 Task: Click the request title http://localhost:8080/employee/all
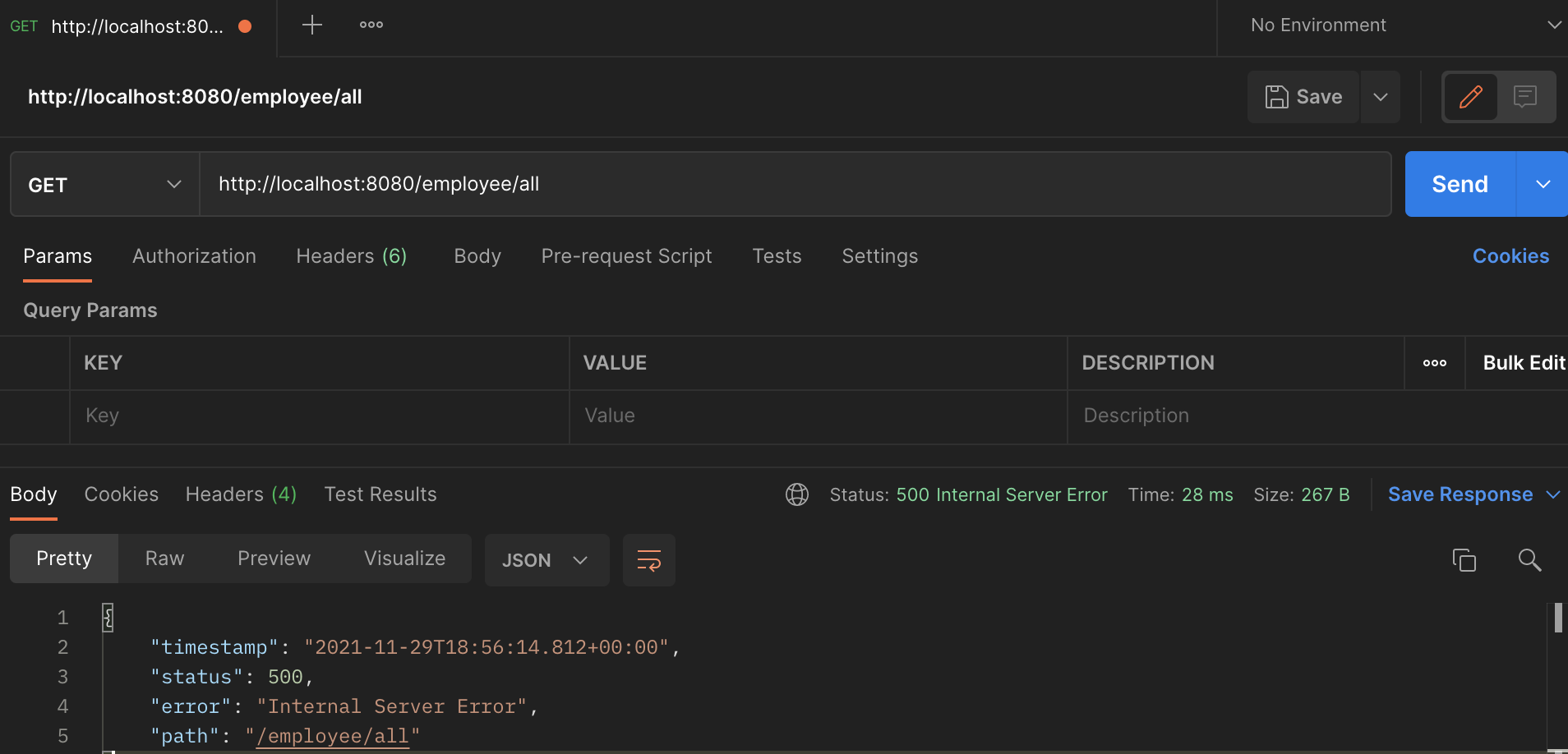[x=195, y=97]
